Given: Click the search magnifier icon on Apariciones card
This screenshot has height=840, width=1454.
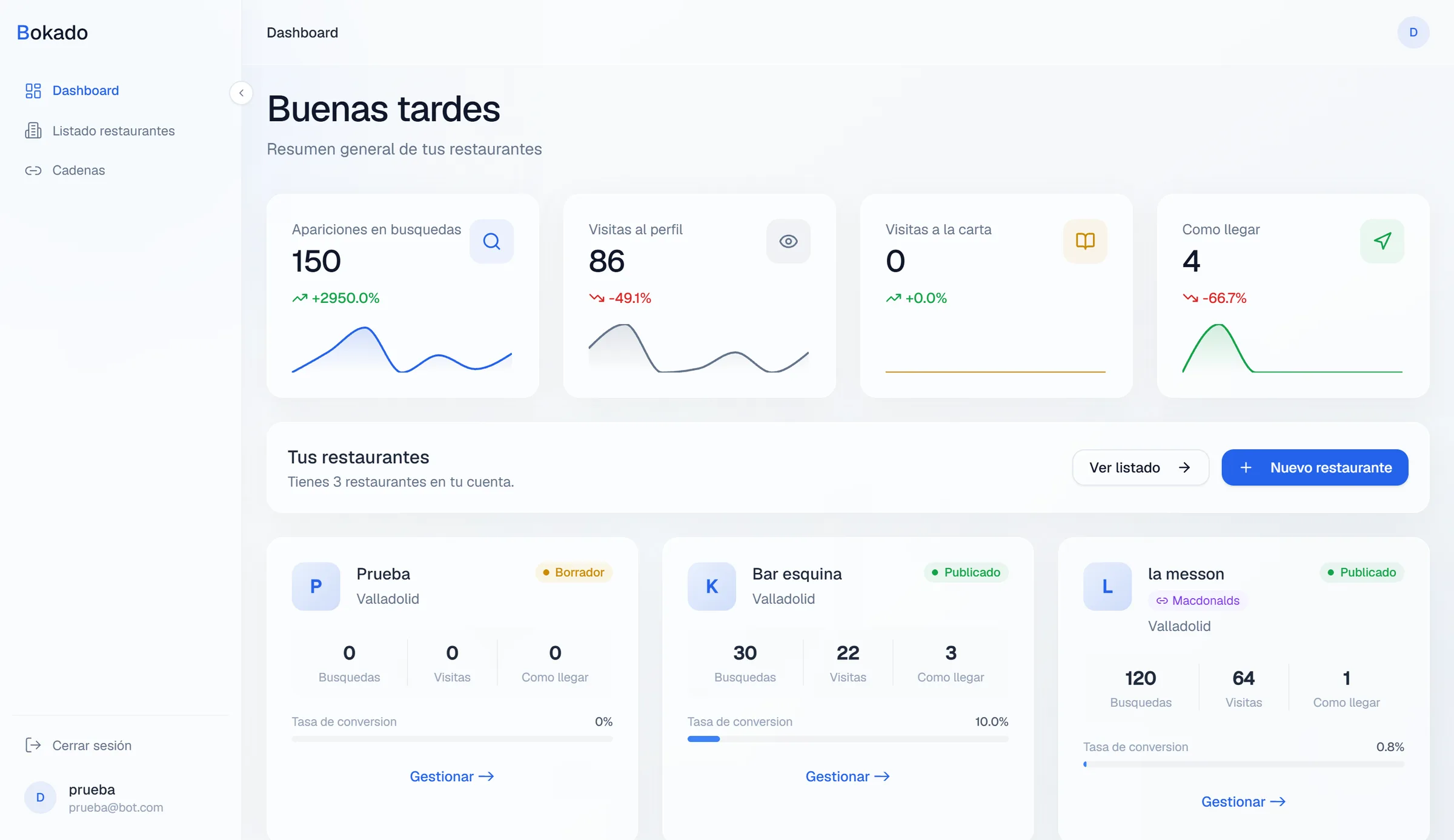Looking at the screenshot, I should coord(491,241).
